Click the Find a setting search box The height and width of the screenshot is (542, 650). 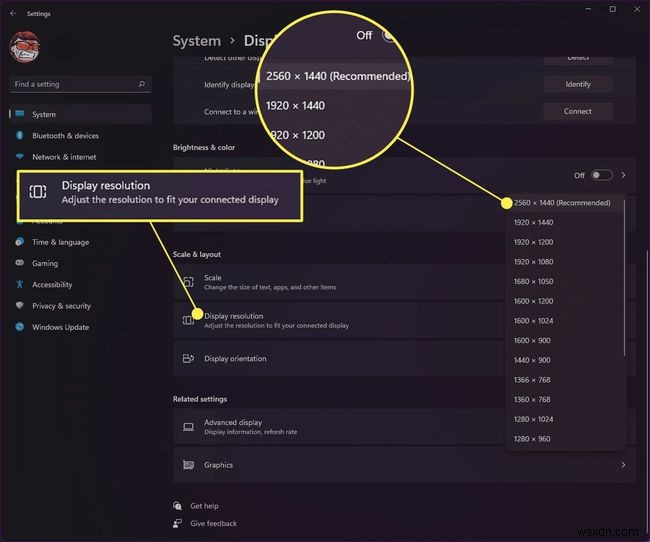80,84
